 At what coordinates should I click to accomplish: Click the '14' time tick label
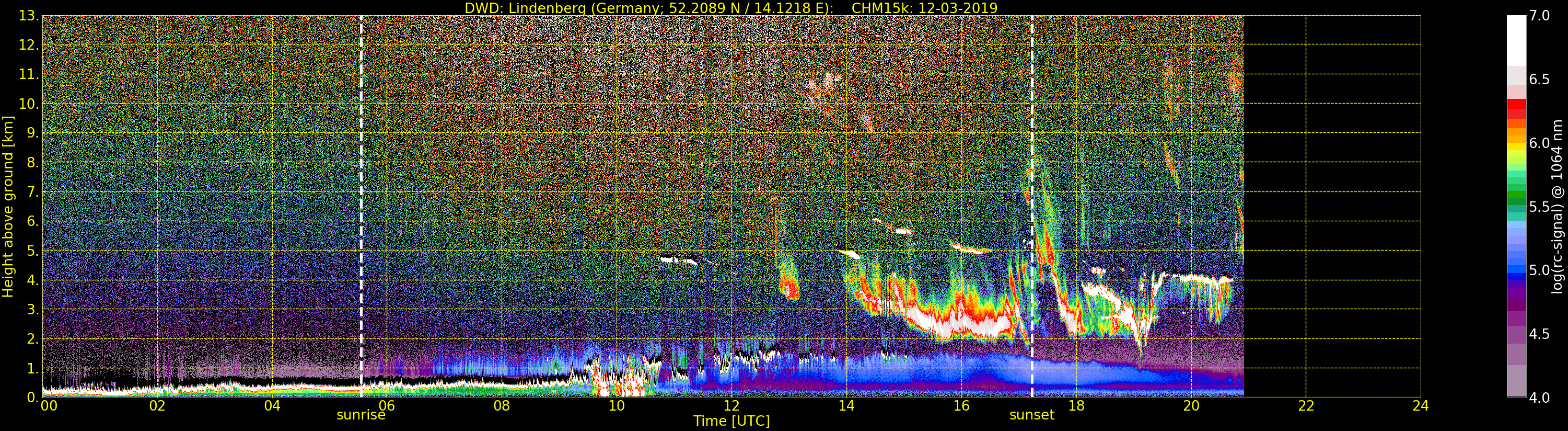point(846,406)
